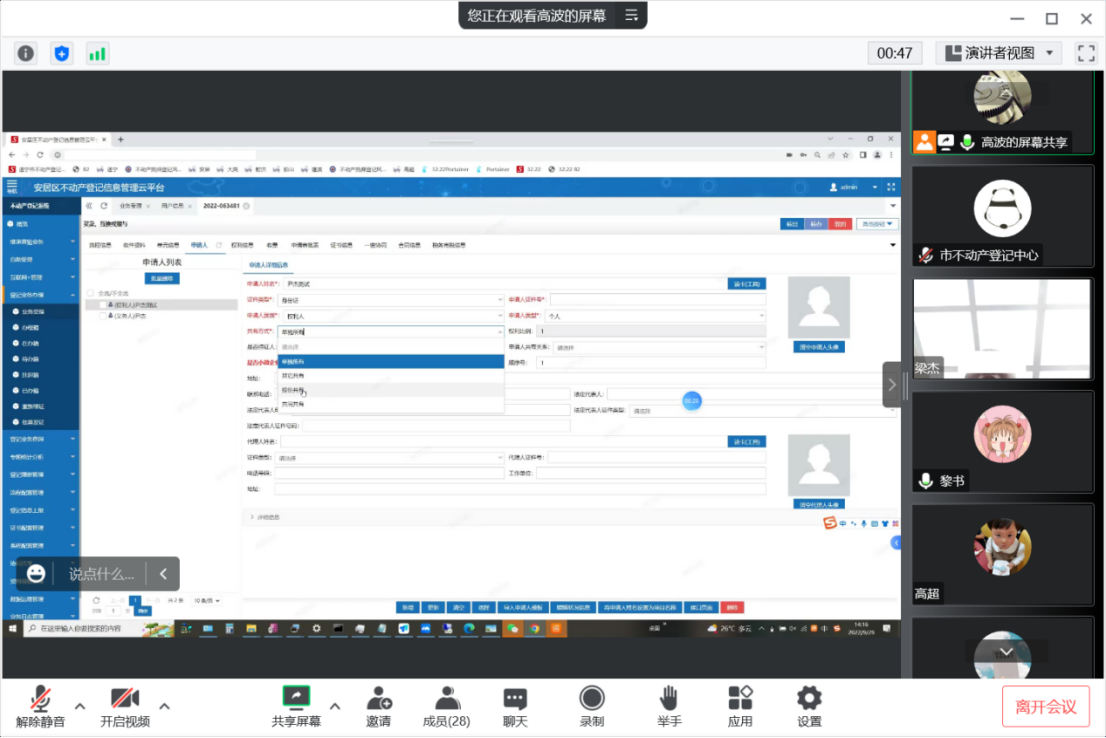1106x738 pixels.
Task: Open the 聊天 chat panel
Action: (515, 706)
